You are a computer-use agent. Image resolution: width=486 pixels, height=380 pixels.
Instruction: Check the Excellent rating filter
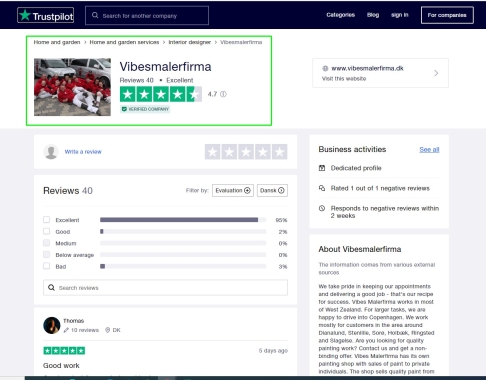(x=47, y=220)
